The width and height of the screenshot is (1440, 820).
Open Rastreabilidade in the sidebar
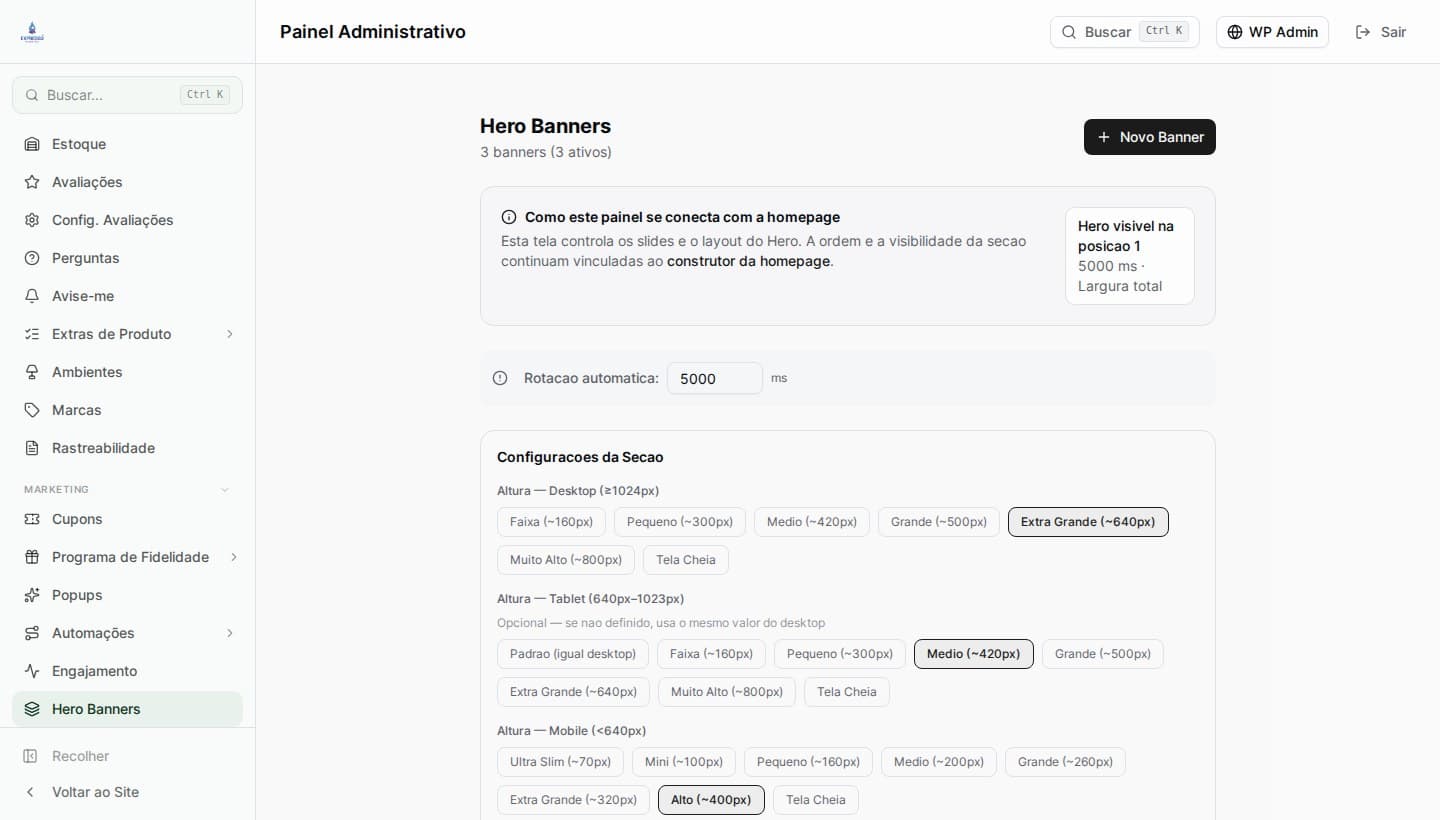(x=103, y=448)
